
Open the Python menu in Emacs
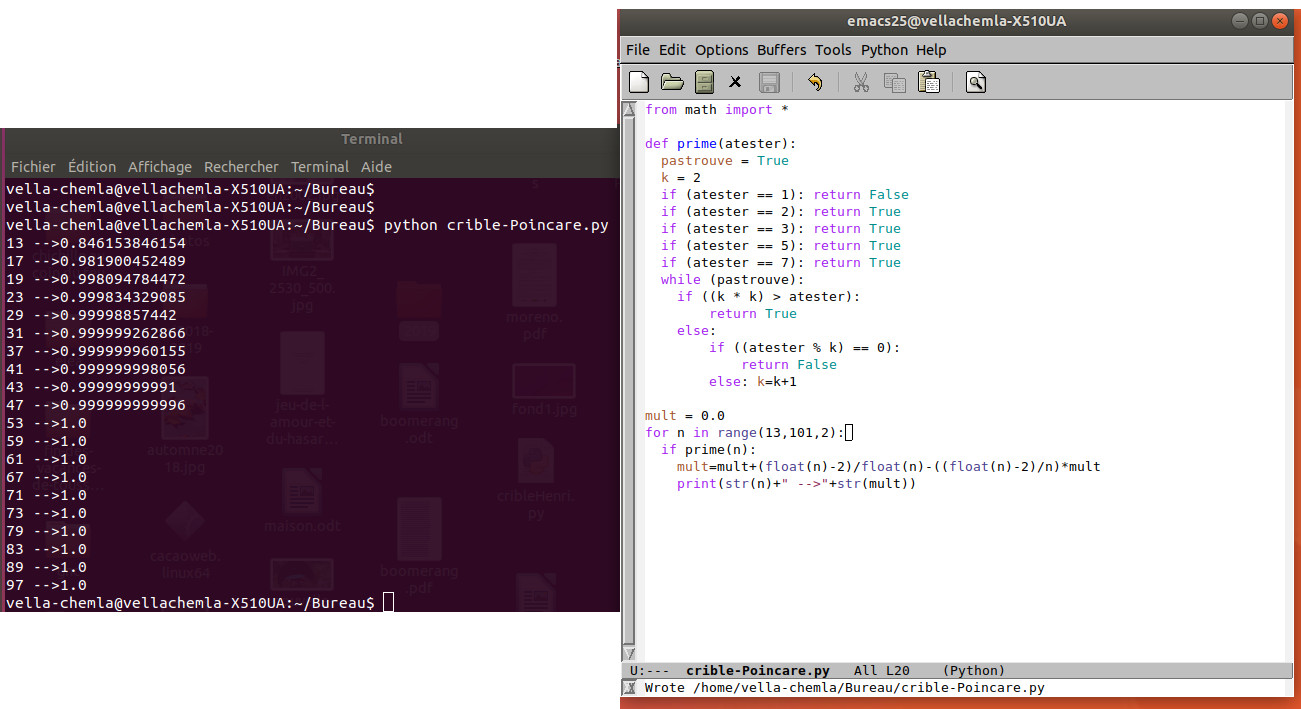point(884,50)
